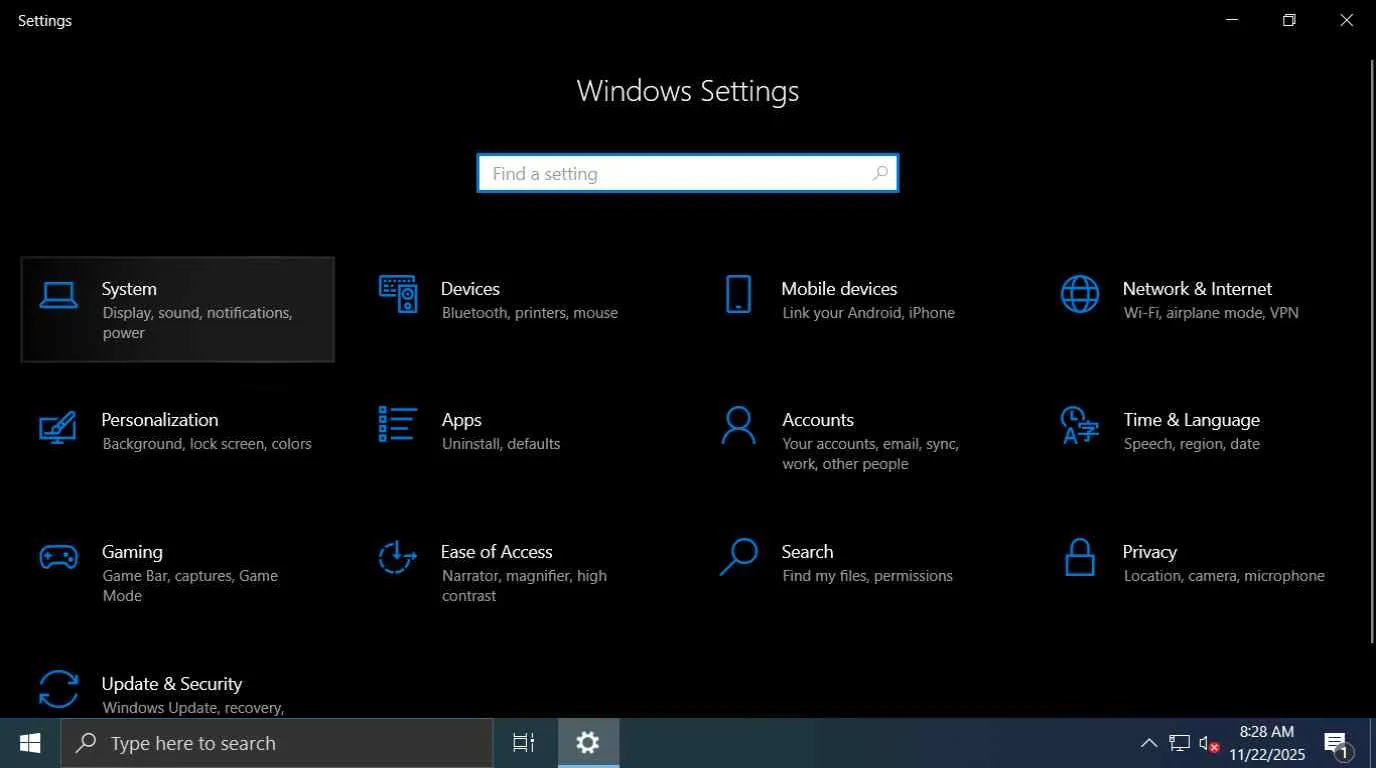Open the Action Center notifications icon
Viewport: 1376px width, 768px height.
(x=1337, y=744)
